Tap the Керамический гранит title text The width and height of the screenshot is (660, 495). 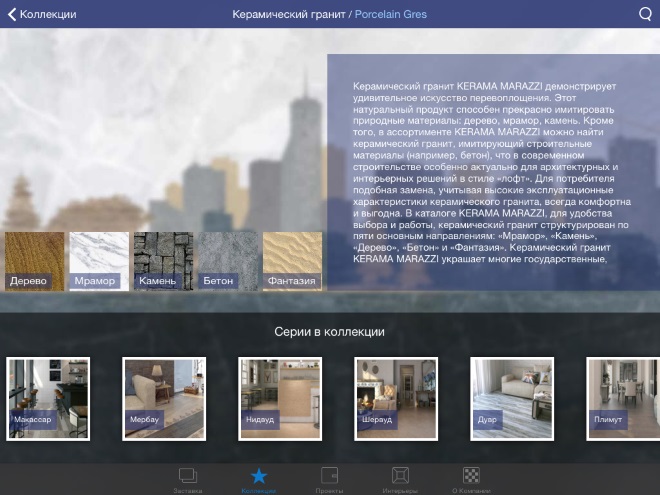point(289,14)
